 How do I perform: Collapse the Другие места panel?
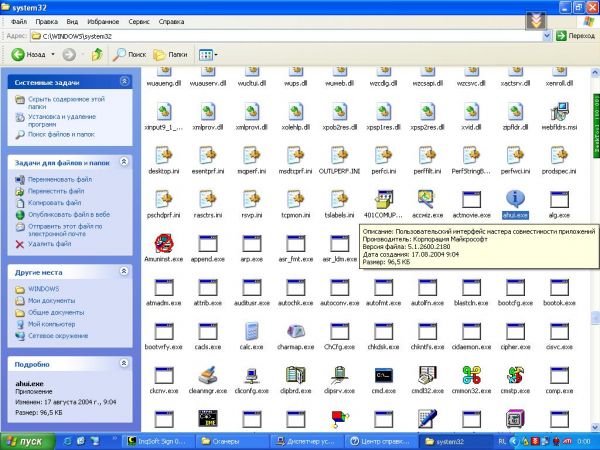tap(124, 270)
